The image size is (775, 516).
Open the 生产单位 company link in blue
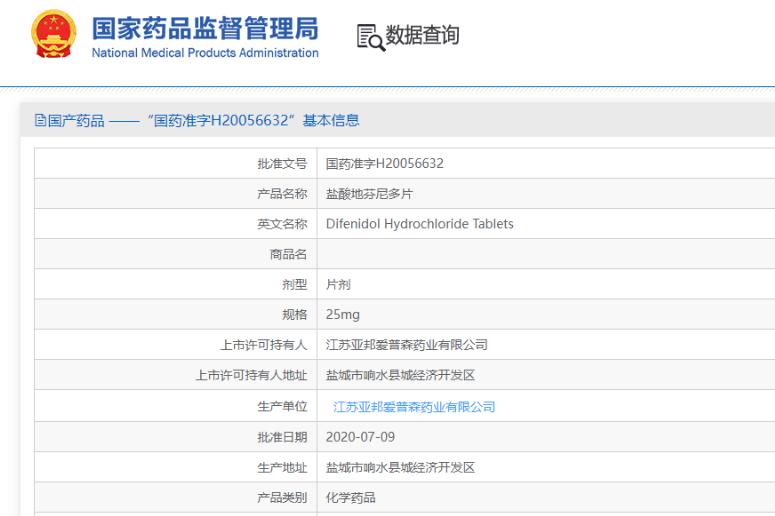(414, 407)
